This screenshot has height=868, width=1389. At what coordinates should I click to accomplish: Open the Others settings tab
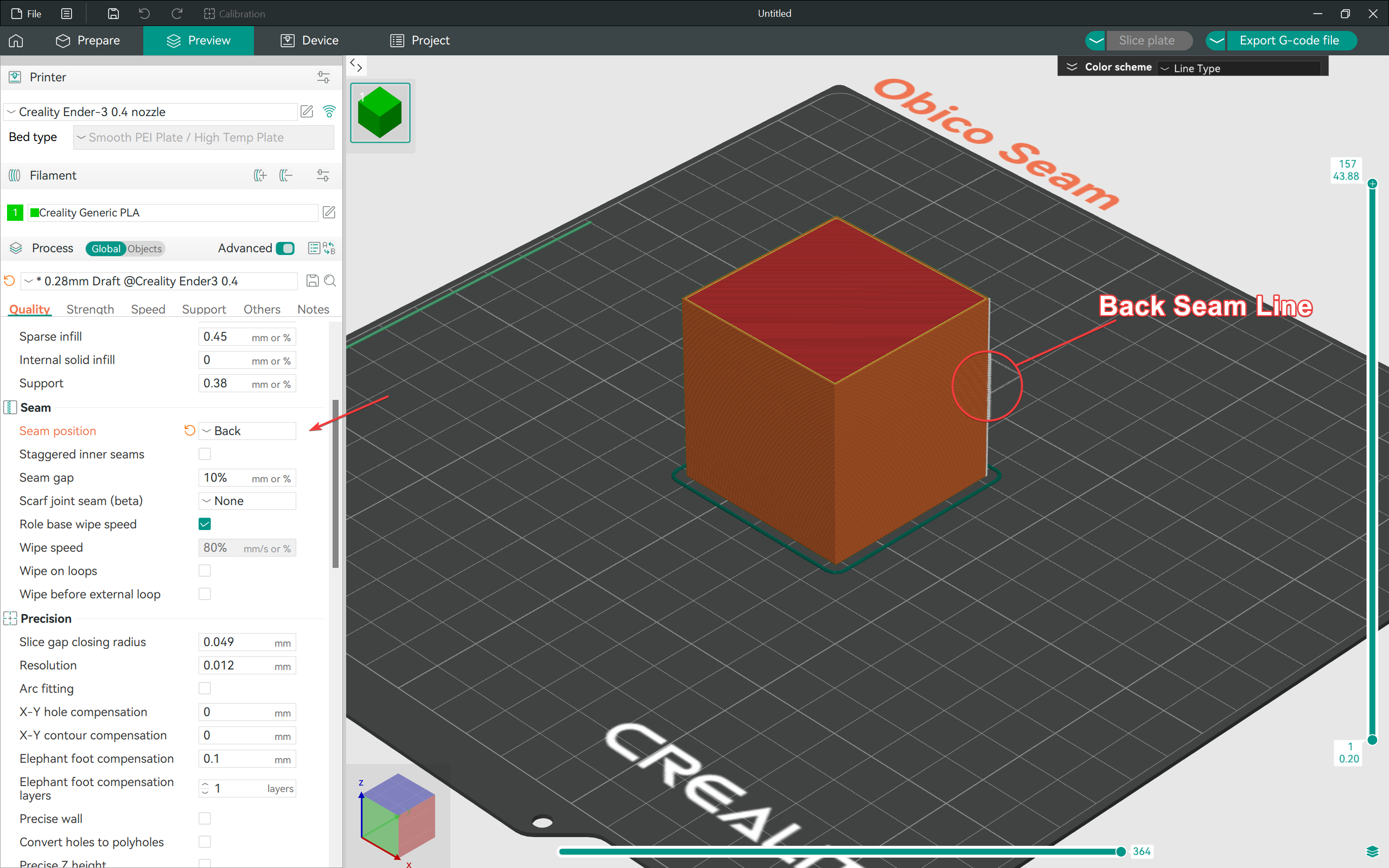pyautogui.click(x=262, y=309)
